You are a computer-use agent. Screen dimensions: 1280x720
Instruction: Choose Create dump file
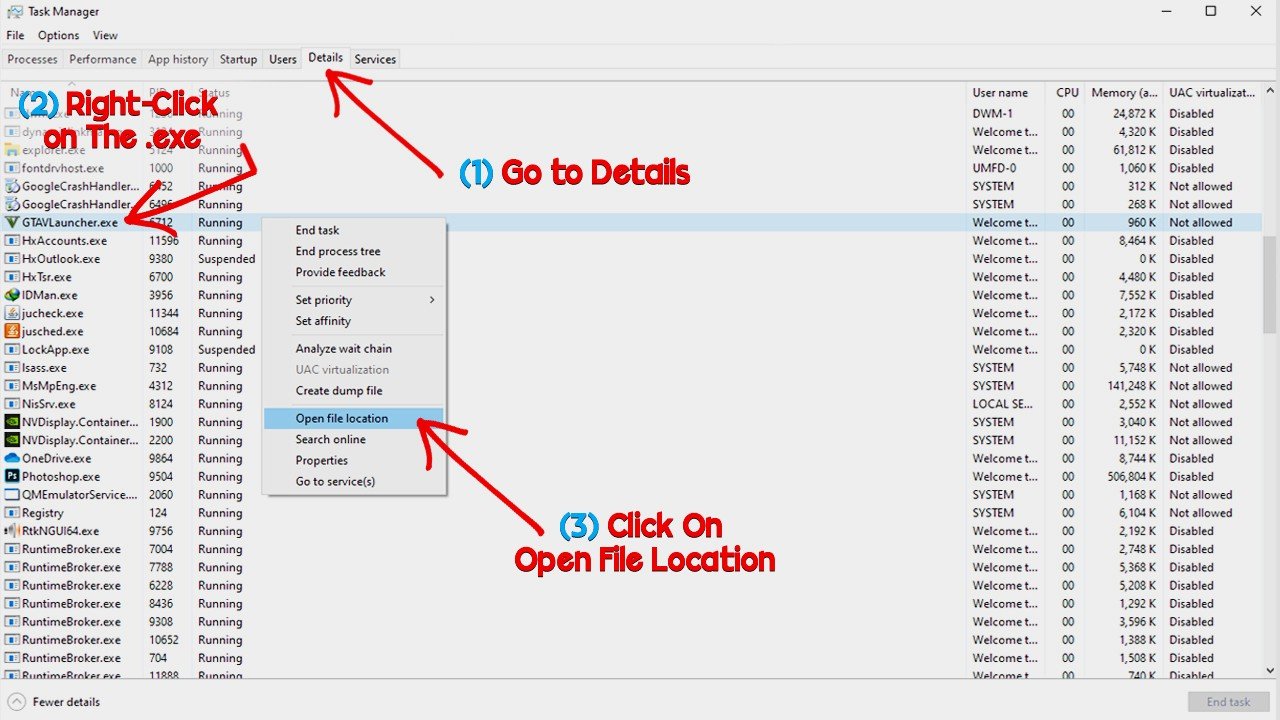[354, 391]
